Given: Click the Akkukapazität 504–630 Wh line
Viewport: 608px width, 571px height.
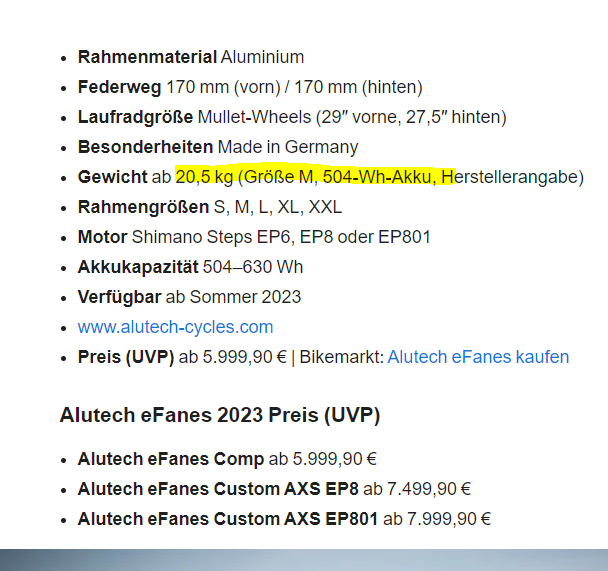Looking at the screenshot, I should tap(190, 267).
